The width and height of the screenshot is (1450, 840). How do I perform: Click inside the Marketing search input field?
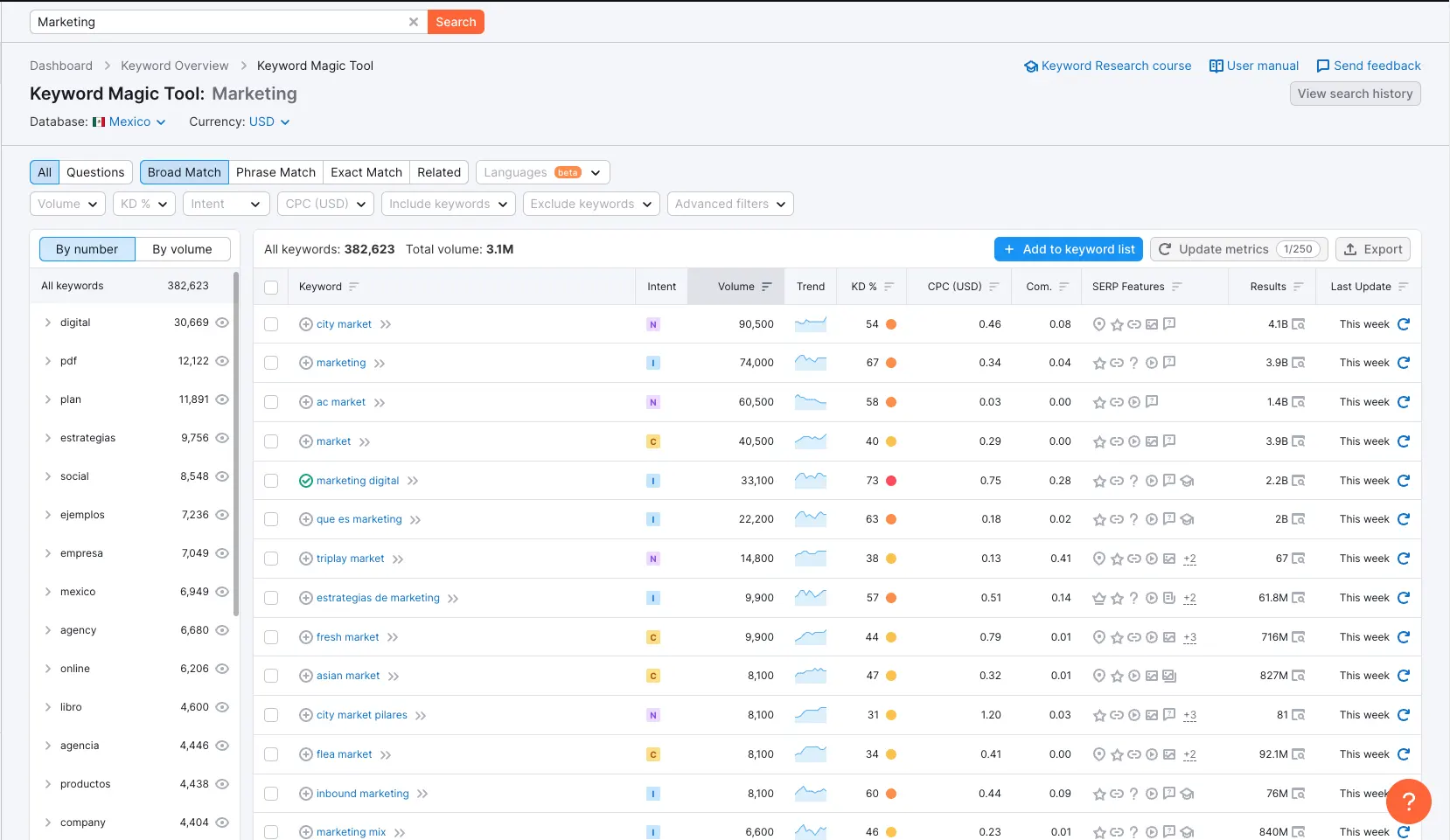pyautogui.click(x=219, y=22)
